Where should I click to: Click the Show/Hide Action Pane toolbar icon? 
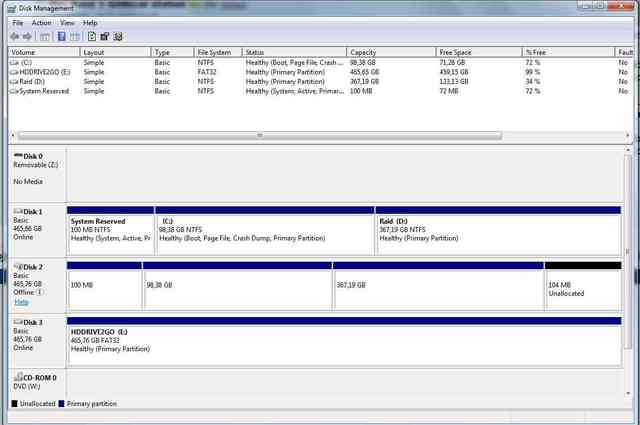(75, 37)
